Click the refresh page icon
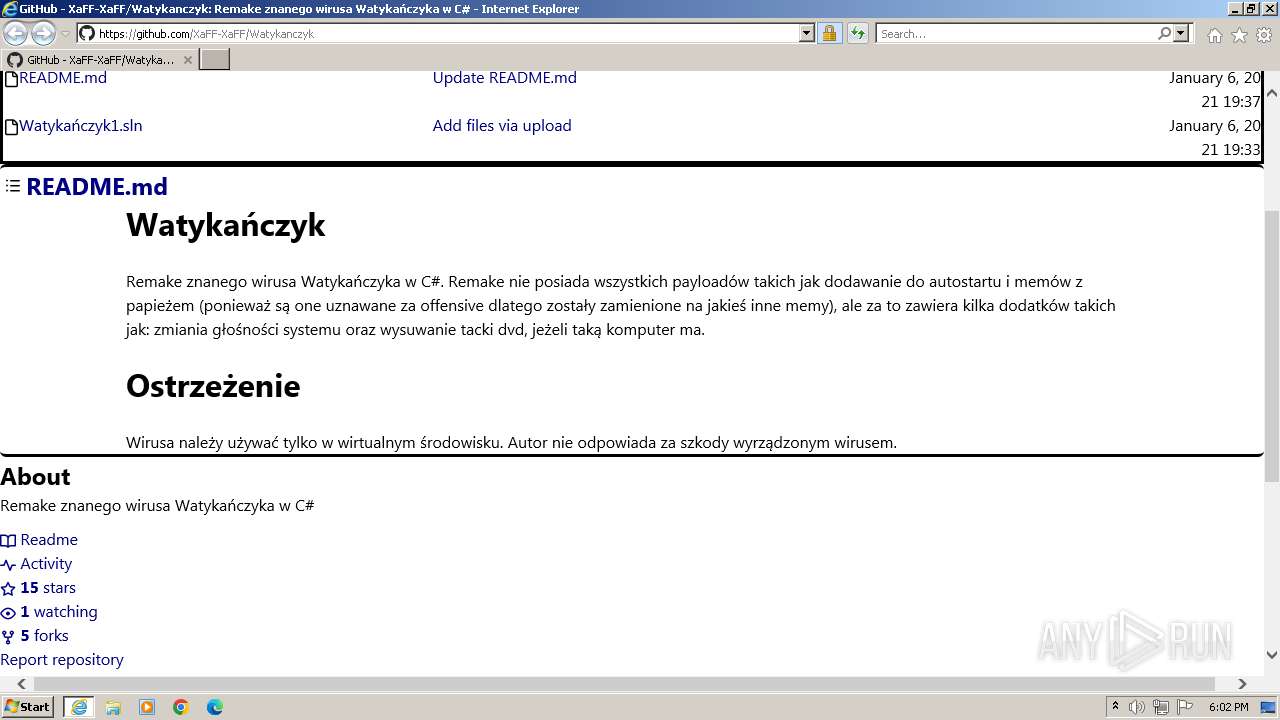 [x=858, y=33]
